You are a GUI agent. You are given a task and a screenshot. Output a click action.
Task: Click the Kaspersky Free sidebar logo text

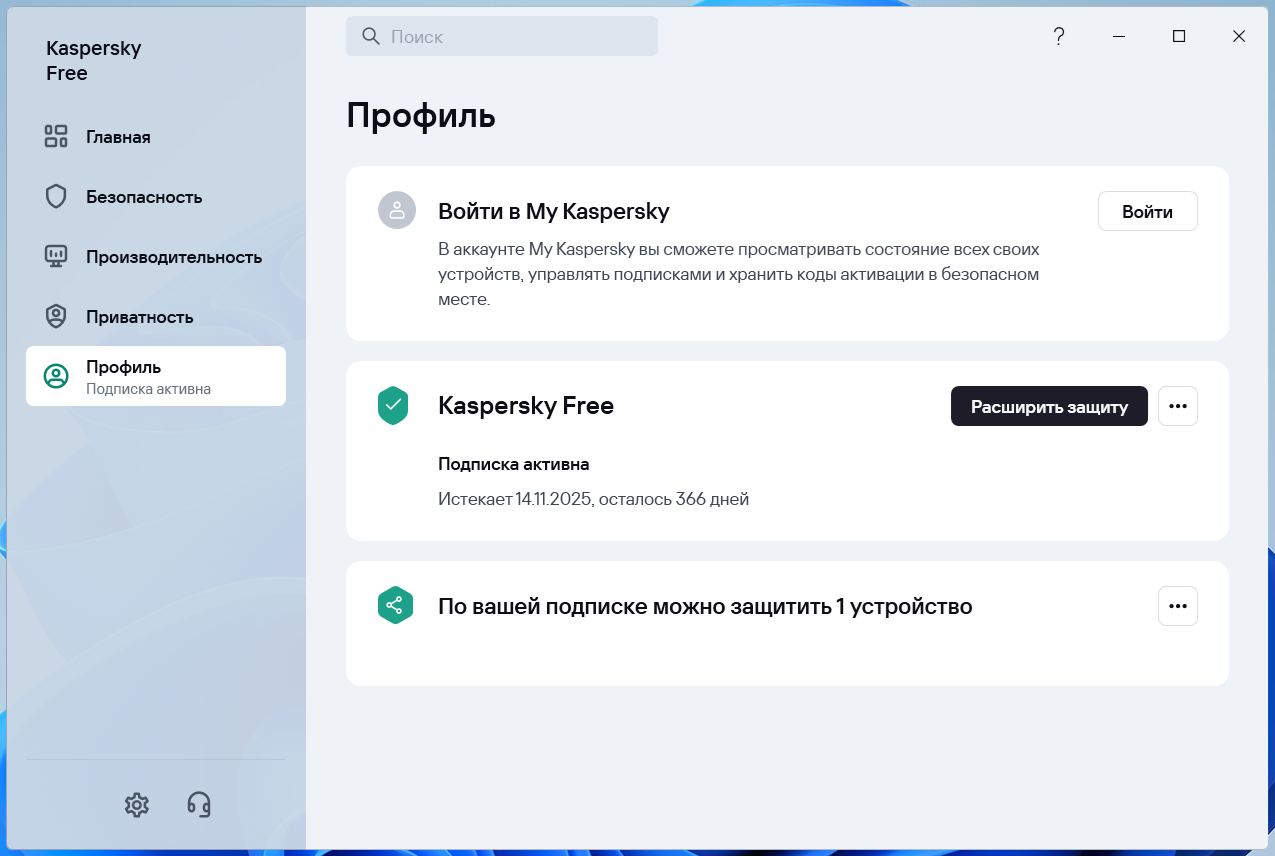coord(93,61)
